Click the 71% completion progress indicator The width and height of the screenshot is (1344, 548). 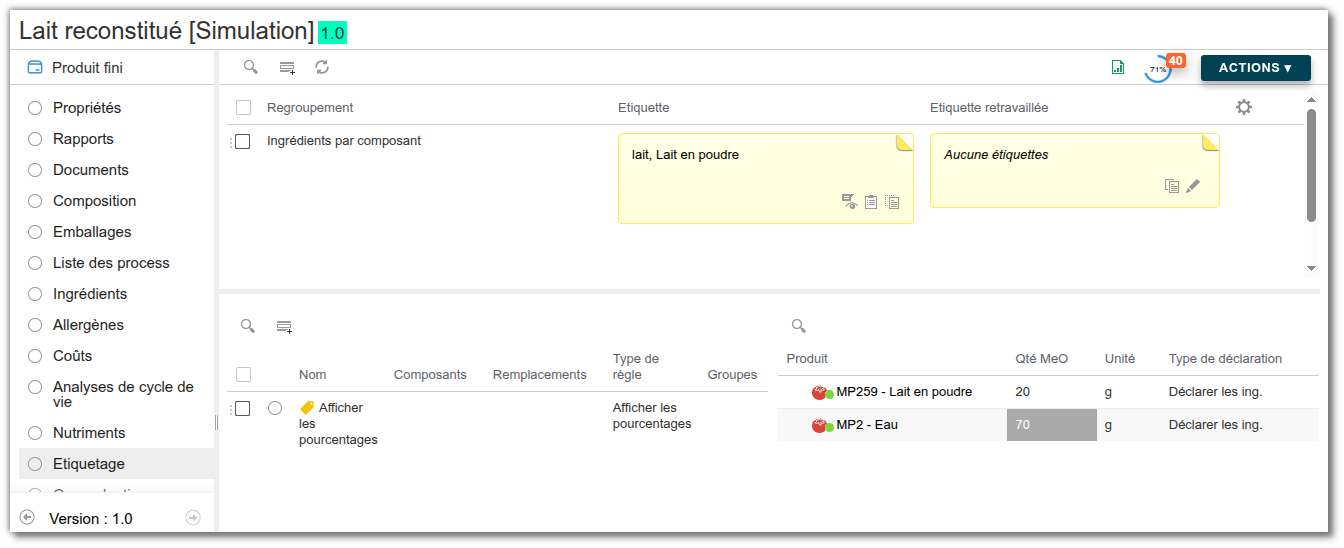click(x=1158, y=69)
